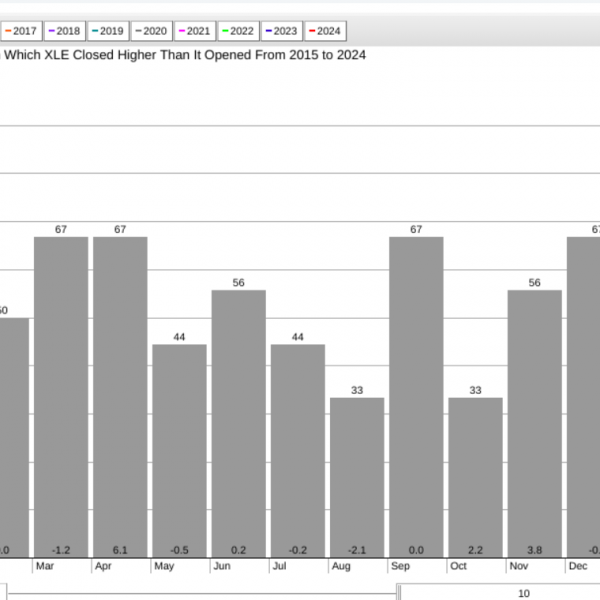
Task: Toggle the 2020 year legend button
Action: (x=152, y=31)
